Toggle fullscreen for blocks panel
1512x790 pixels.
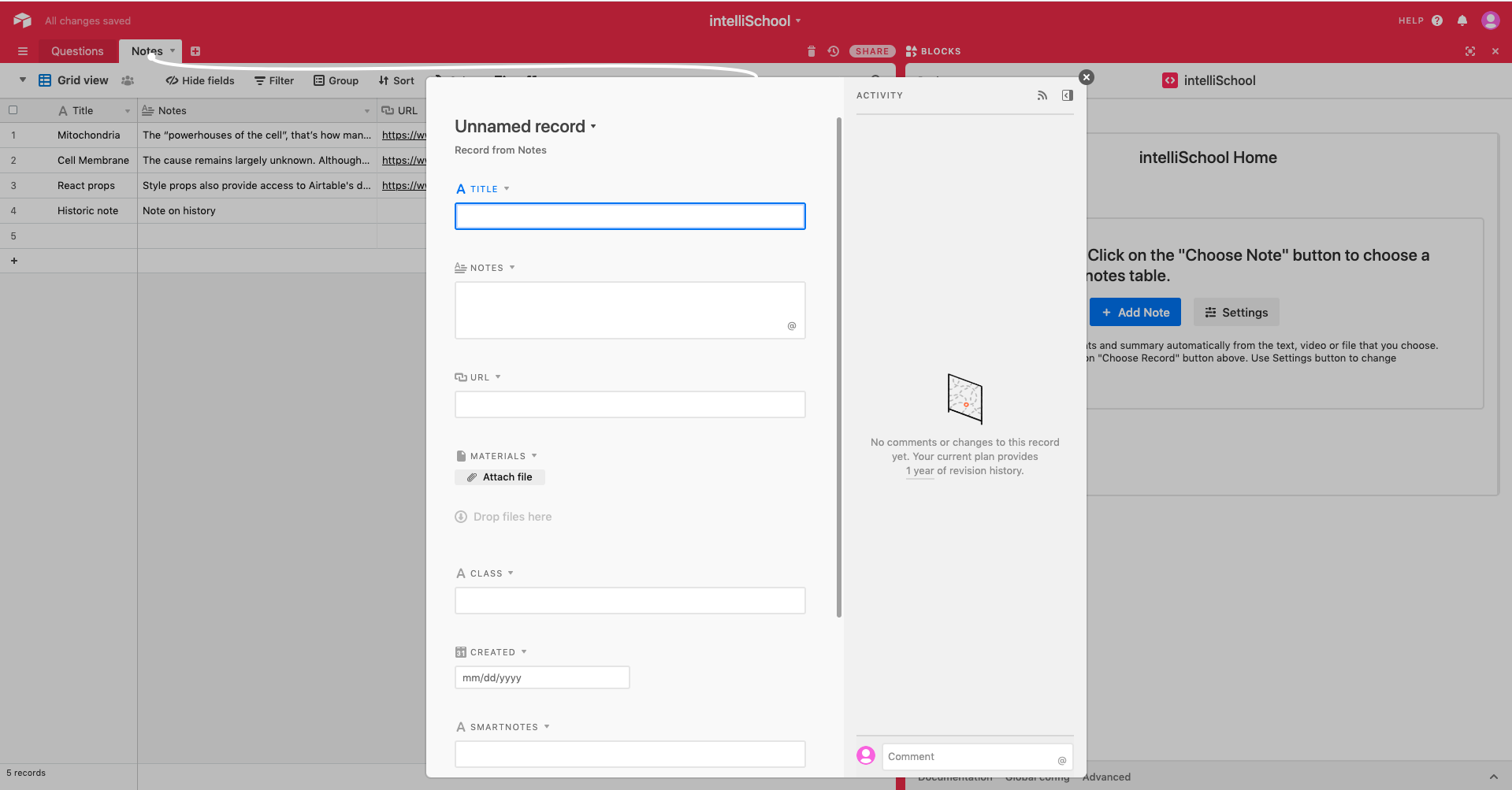point(1470,51)
